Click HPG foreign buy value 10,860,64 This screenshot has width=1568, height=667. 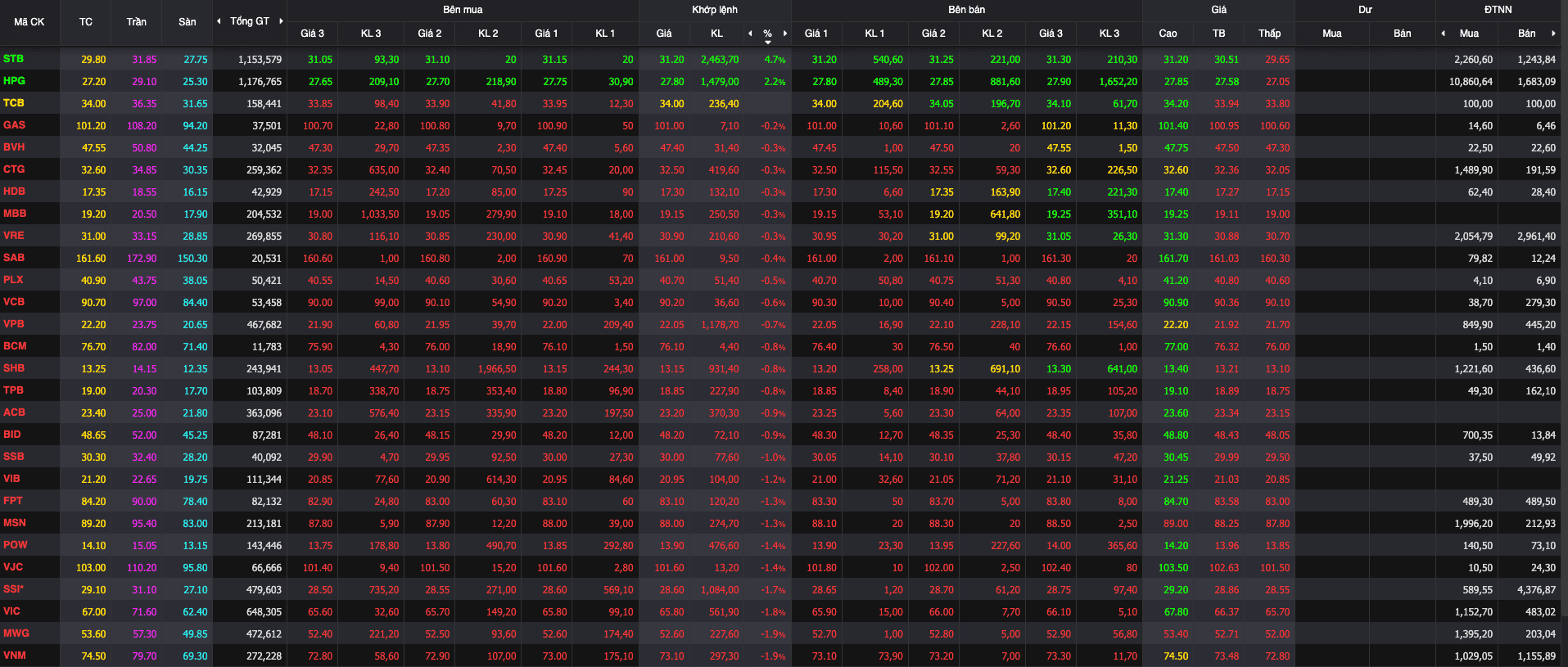click(1471, 82)
